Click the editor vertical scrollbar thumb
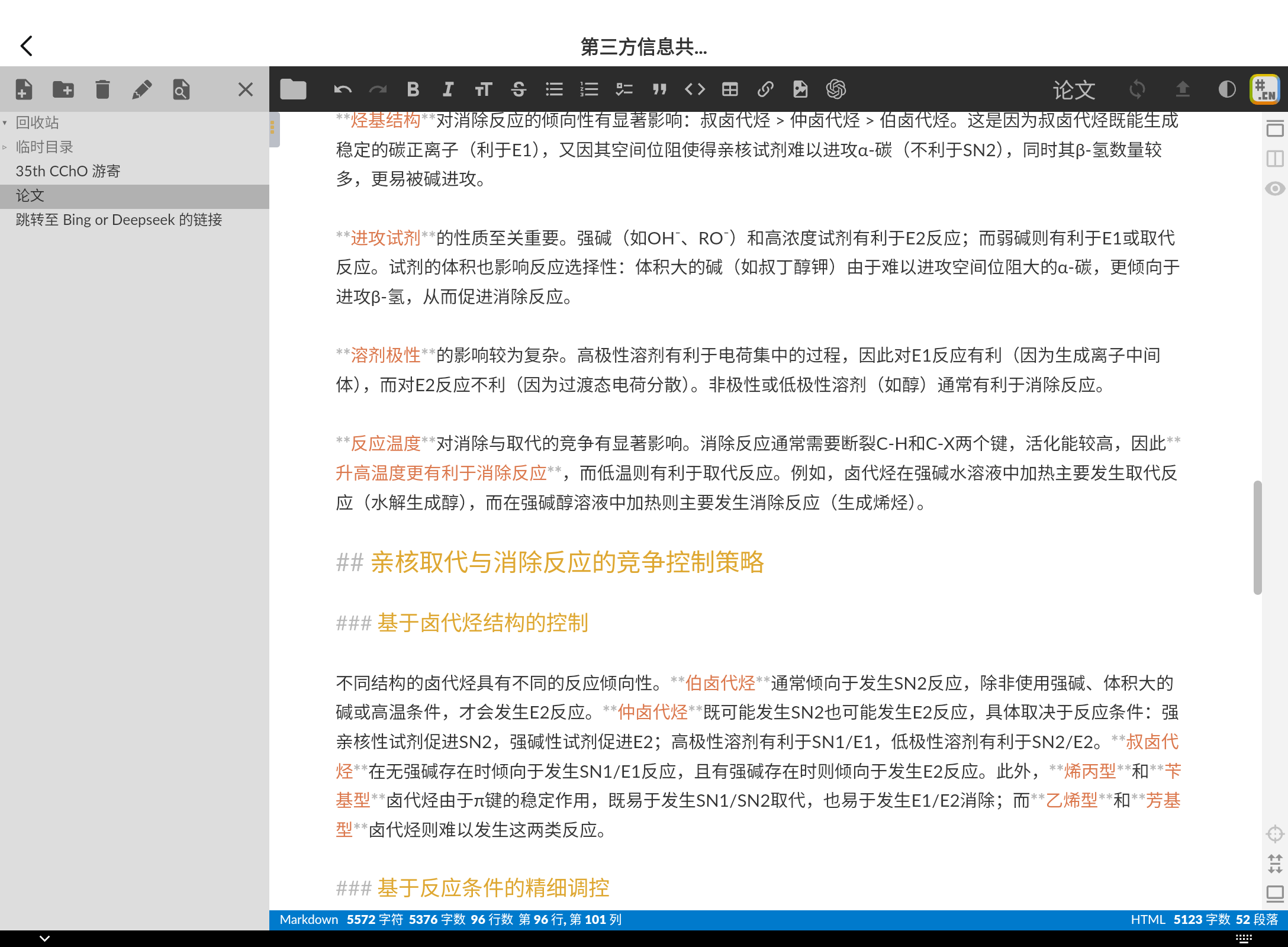Screen dimensions: 1288x947 click(1258, 537)
